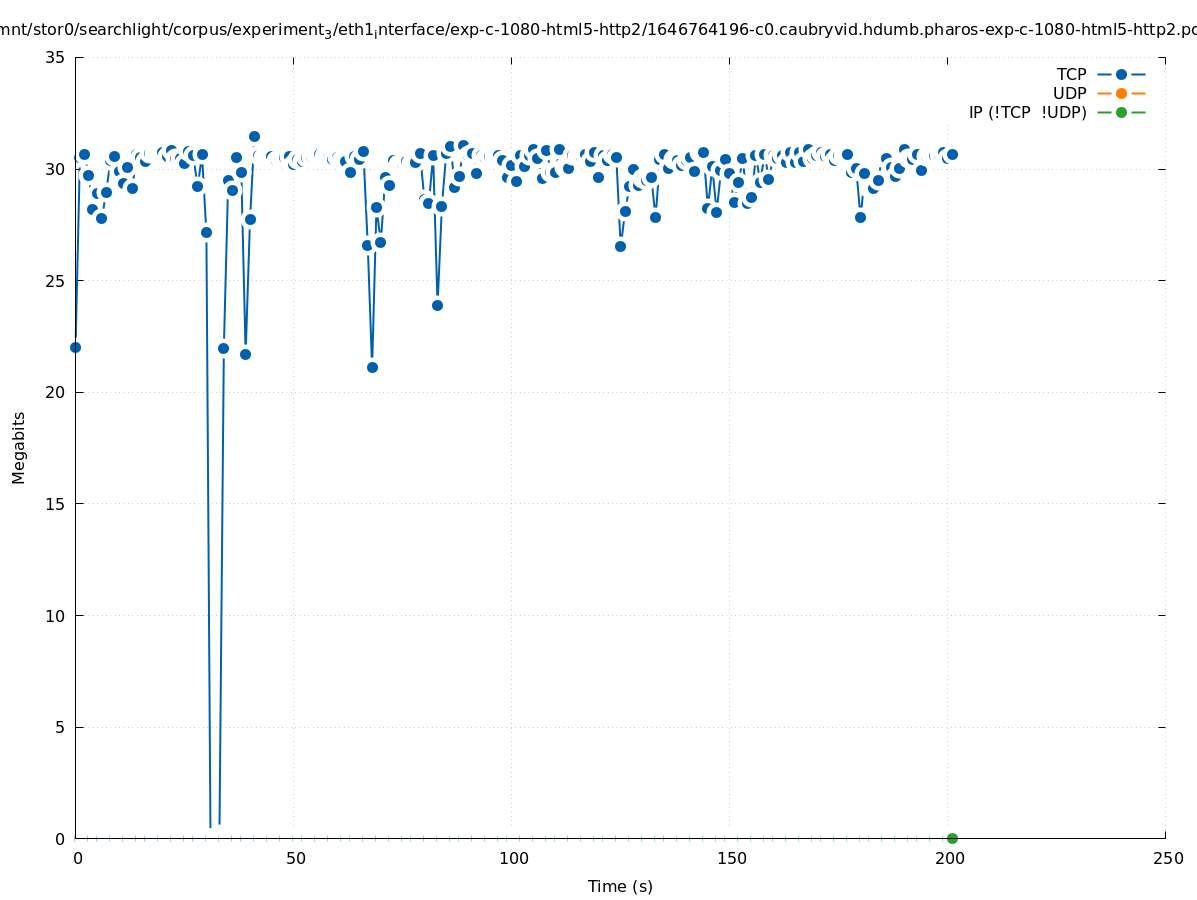Click the first TCP data point at 22 megabits

tap(75, 347)
